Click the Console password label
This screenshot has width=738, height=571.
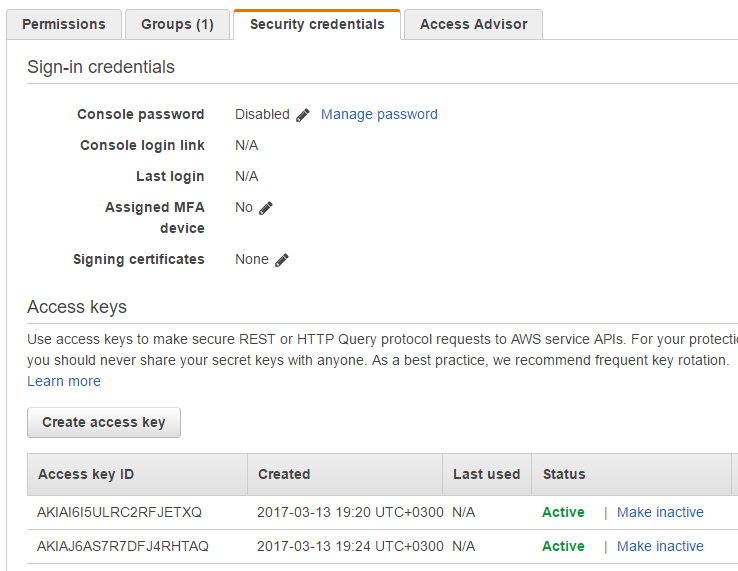(x=141, y=114)
